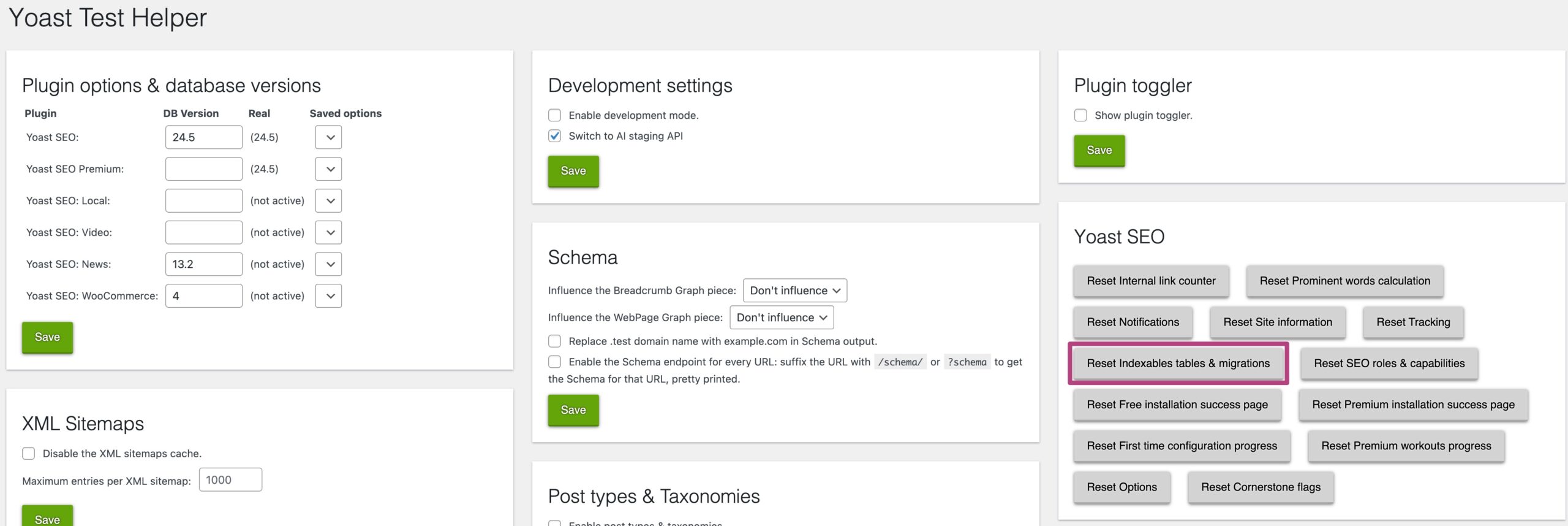Check Replace .test domain name with example.com
The width and height of the screenshot is (1568, 526).
coord(554,341)
